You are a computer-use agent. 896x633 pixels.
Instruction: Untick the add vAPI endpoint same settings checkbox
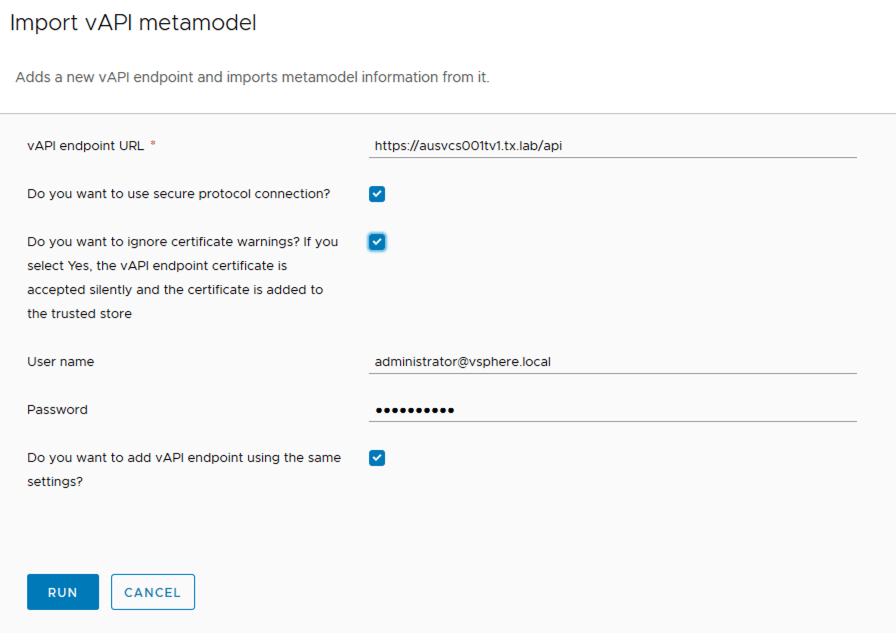(377, 458)
